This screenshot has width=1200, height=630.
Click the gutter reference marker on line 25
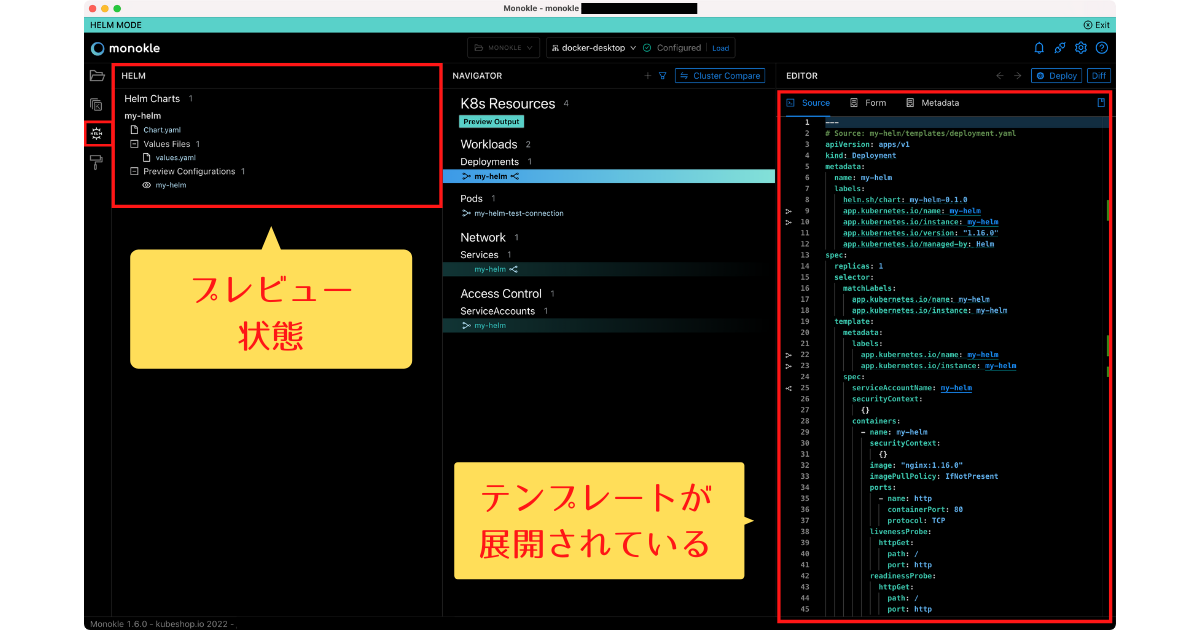coord(788,388)
